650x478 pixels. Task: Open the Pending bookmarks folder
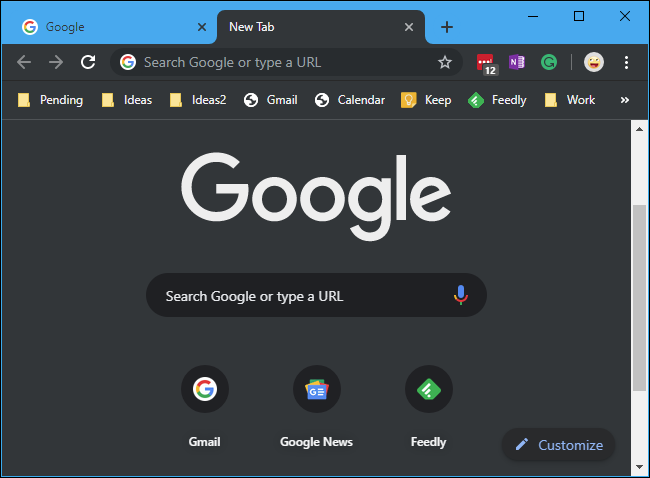[50, 100]
